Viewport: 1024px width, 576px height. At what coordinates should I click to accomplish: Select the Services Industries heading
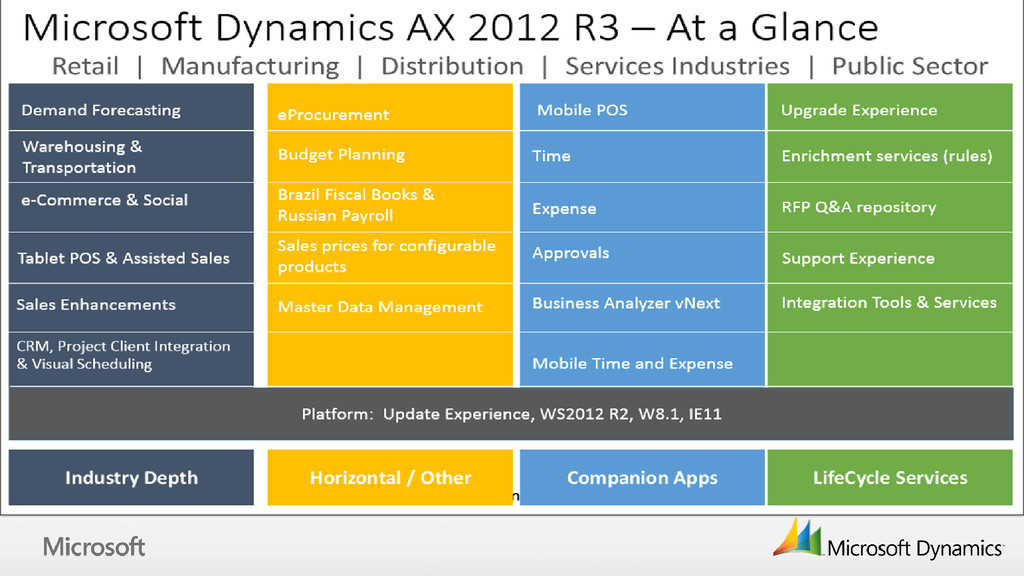(677, 66)
